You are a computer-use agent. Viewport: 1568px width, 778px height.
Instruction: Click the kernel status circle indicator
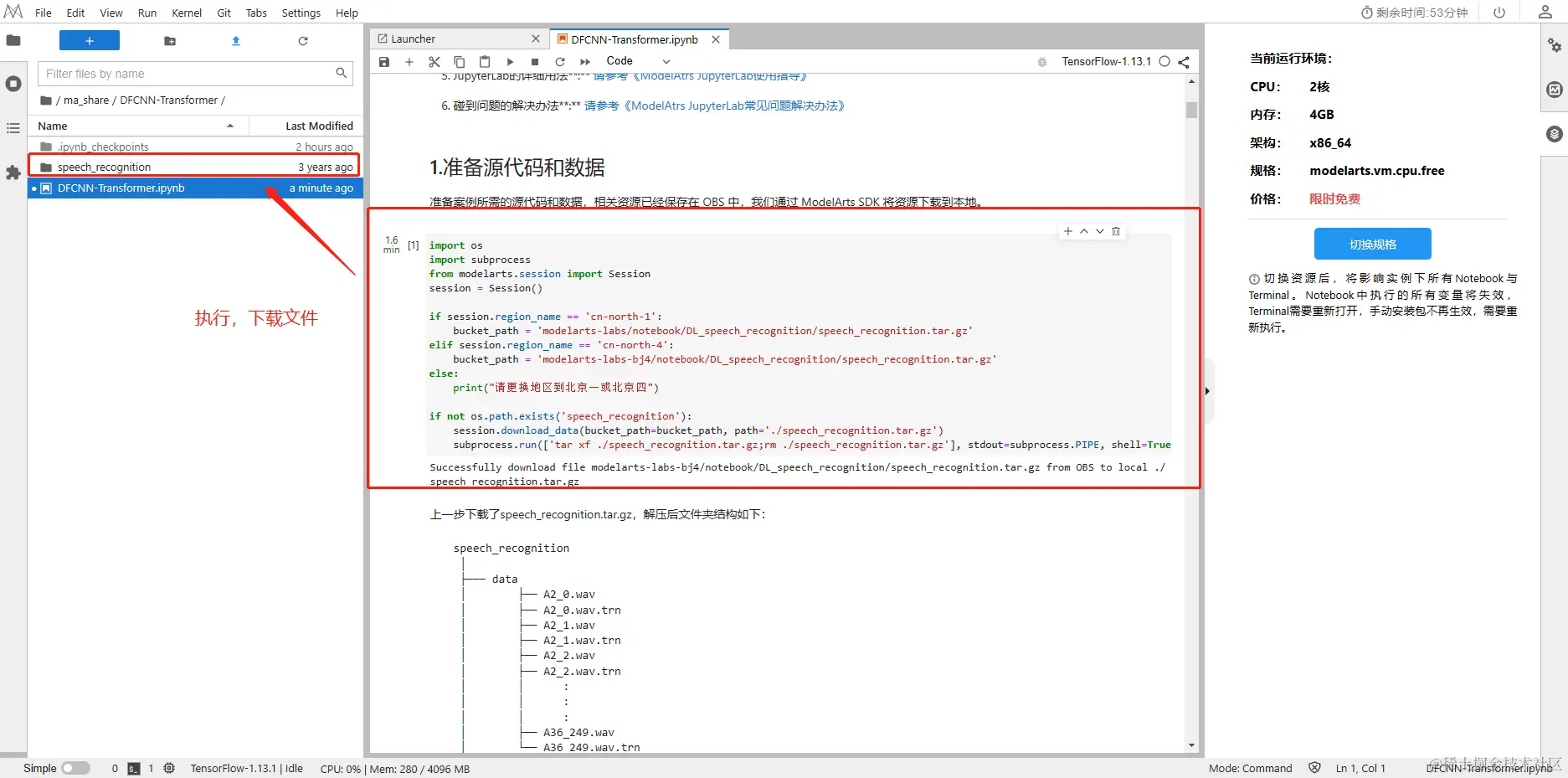[1164, 61]
